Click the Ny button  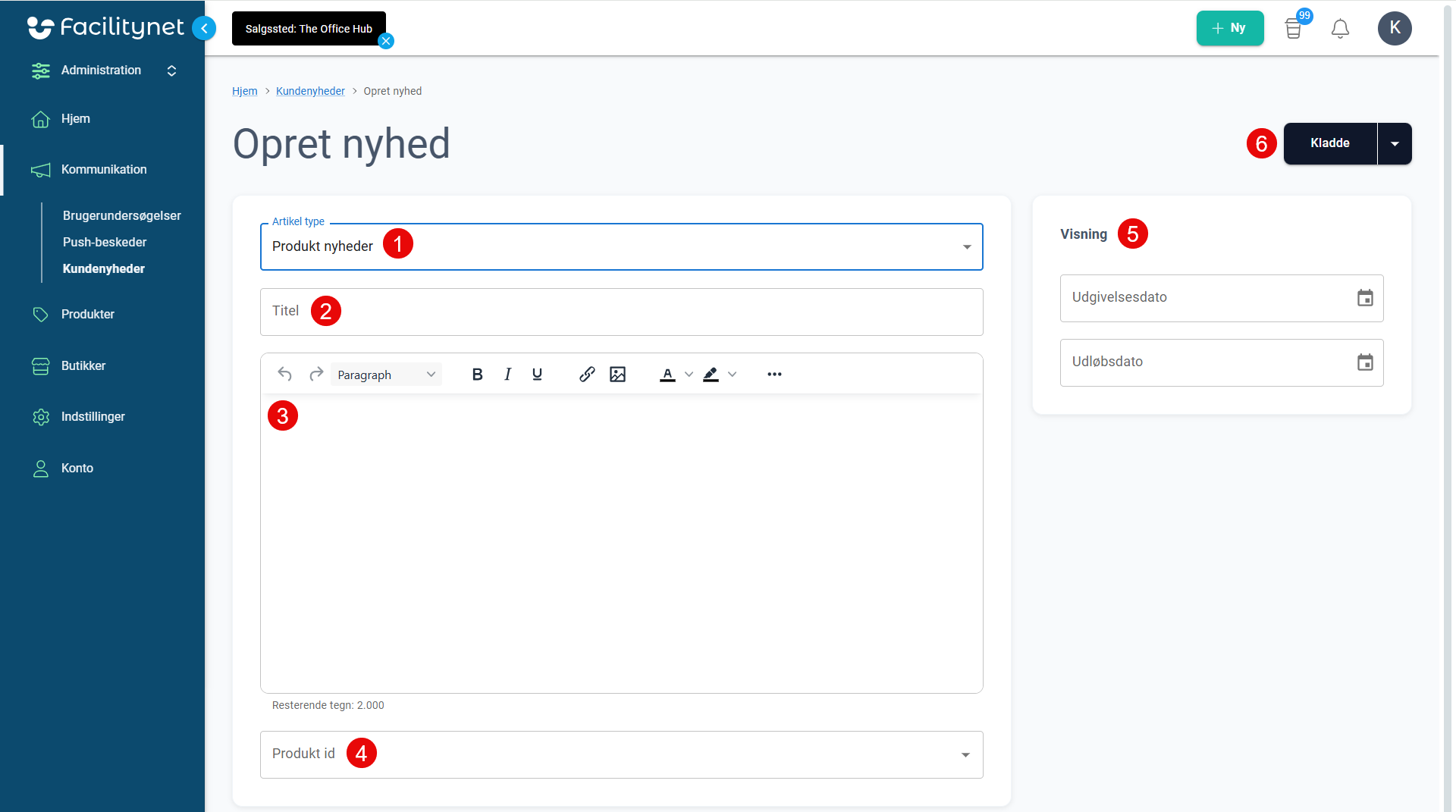[1230, 28]
